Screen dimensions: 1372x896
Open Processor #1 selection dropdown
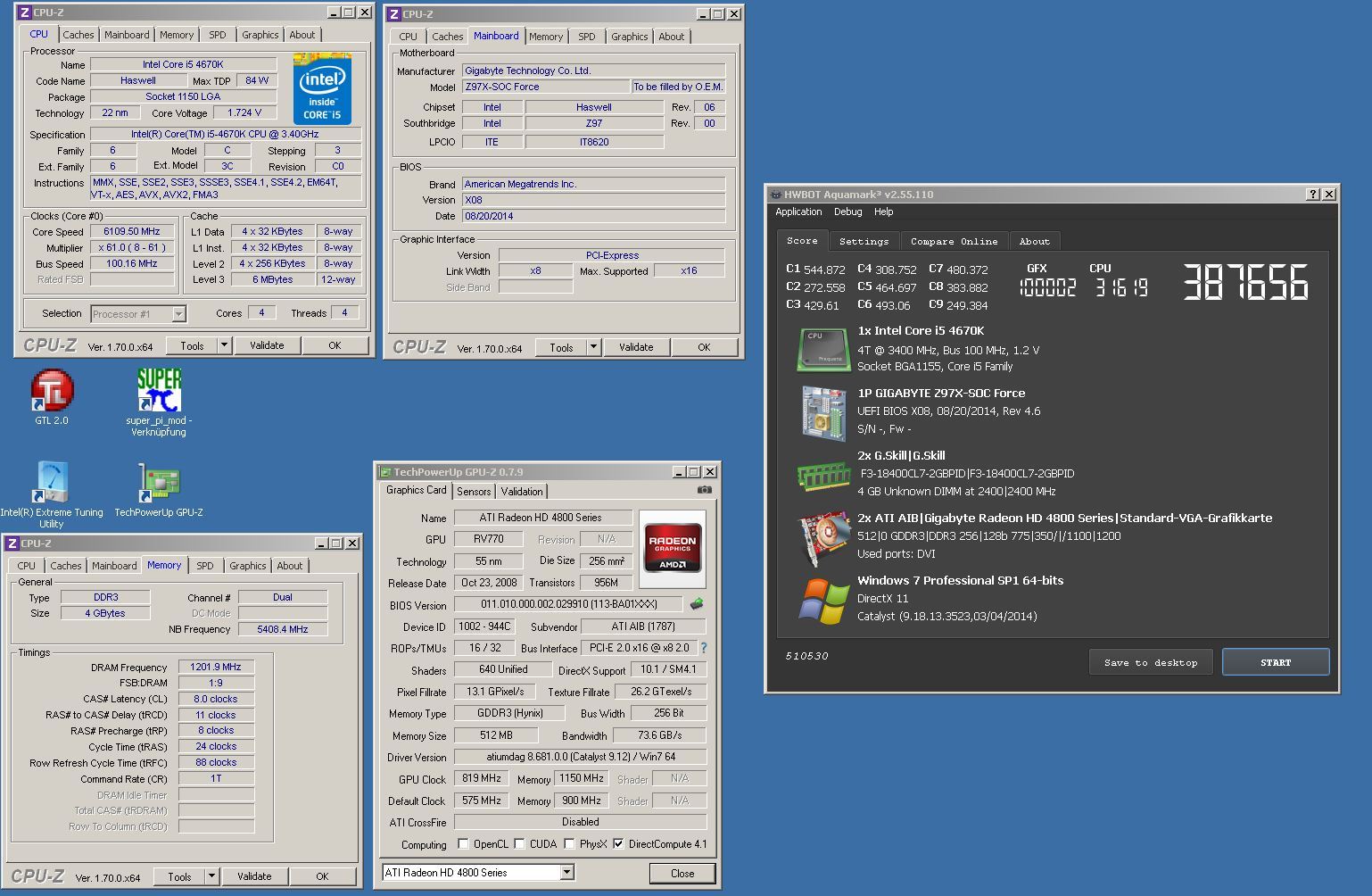point(178,313)
